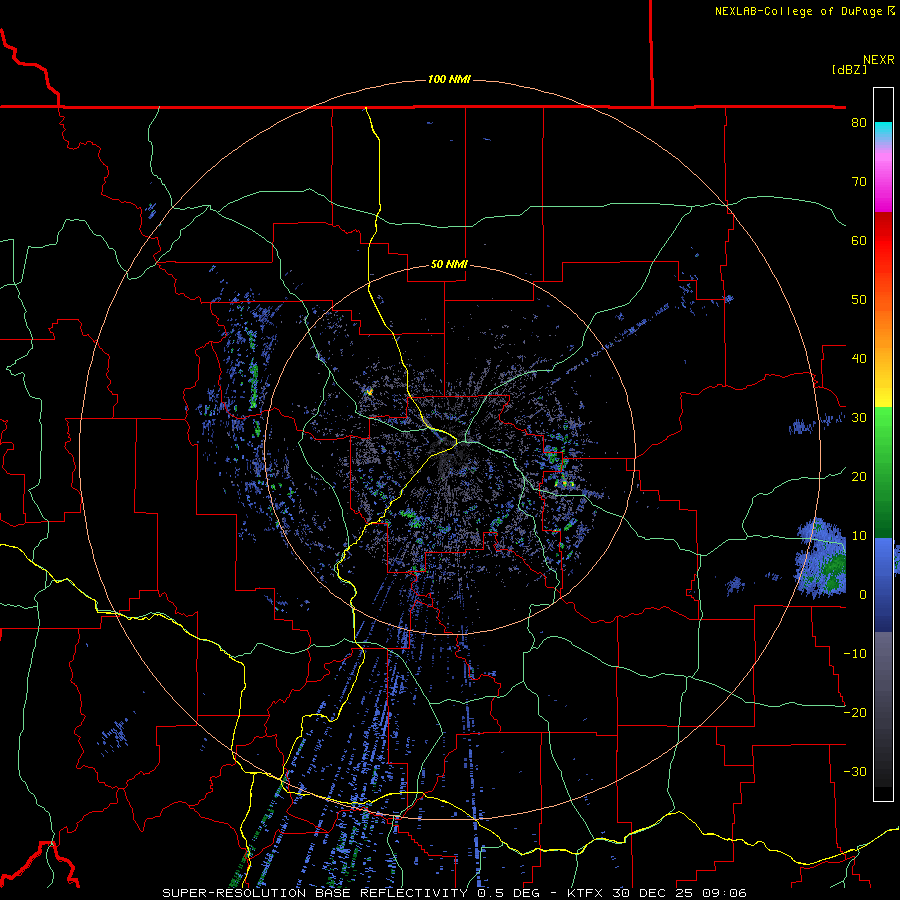Click the 10 value on the dBZ scale

click(x=859, y=536)
